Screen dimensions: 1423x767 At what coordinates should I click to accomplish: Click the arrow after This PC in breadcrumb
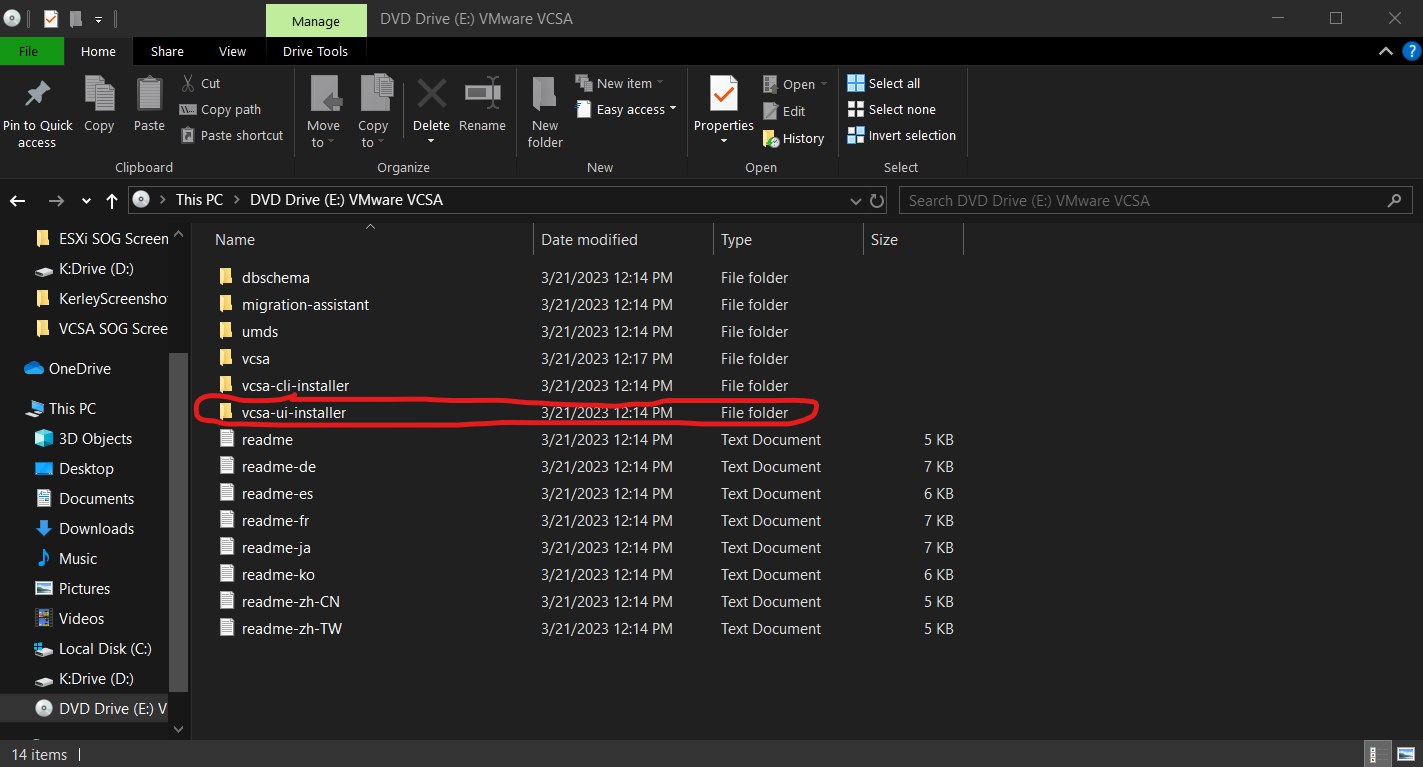tap(237, 200)
